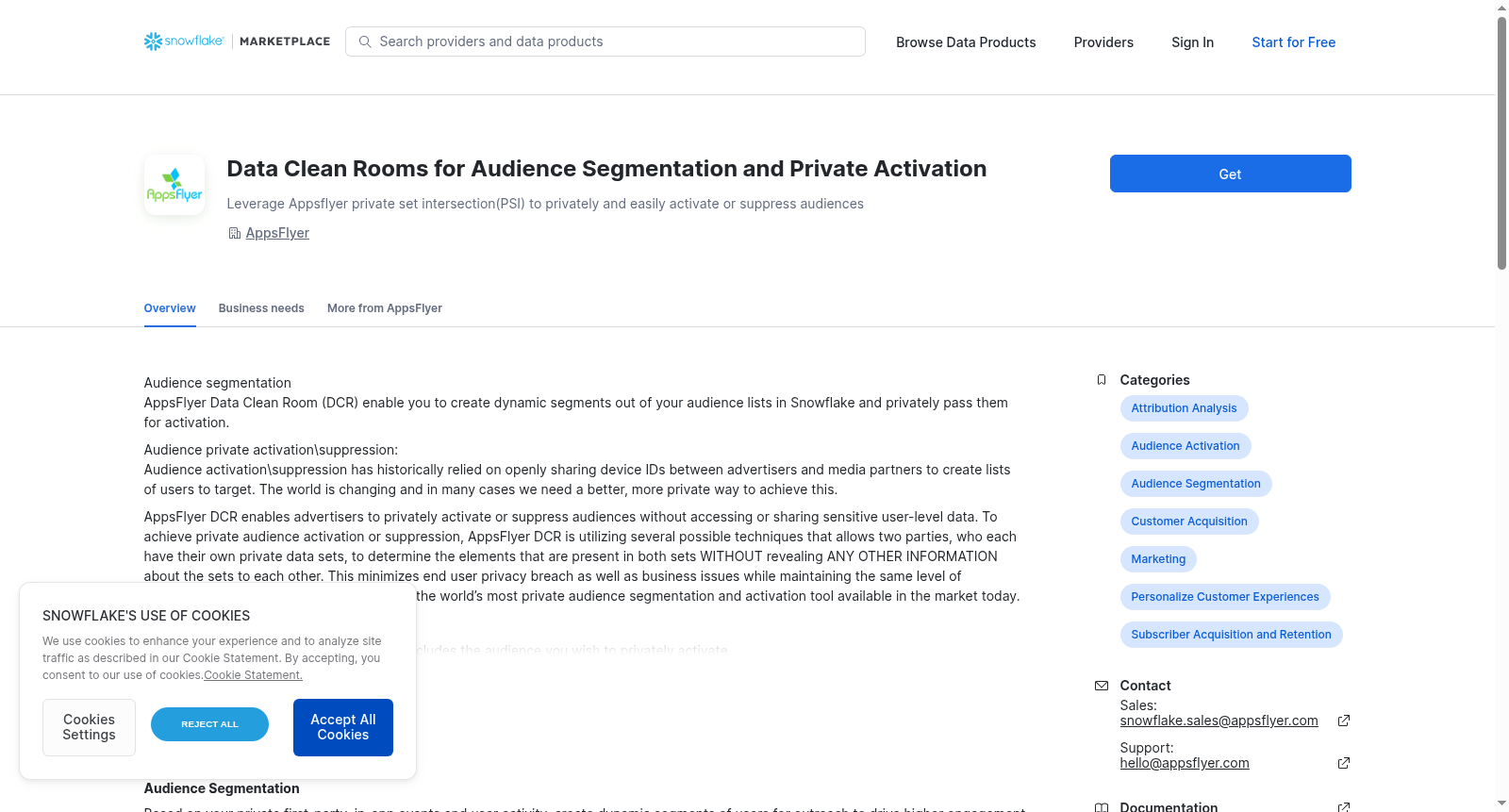Open Cookies Settings
Viewport: 1509px width, 812px height.
tap(89, 727)
